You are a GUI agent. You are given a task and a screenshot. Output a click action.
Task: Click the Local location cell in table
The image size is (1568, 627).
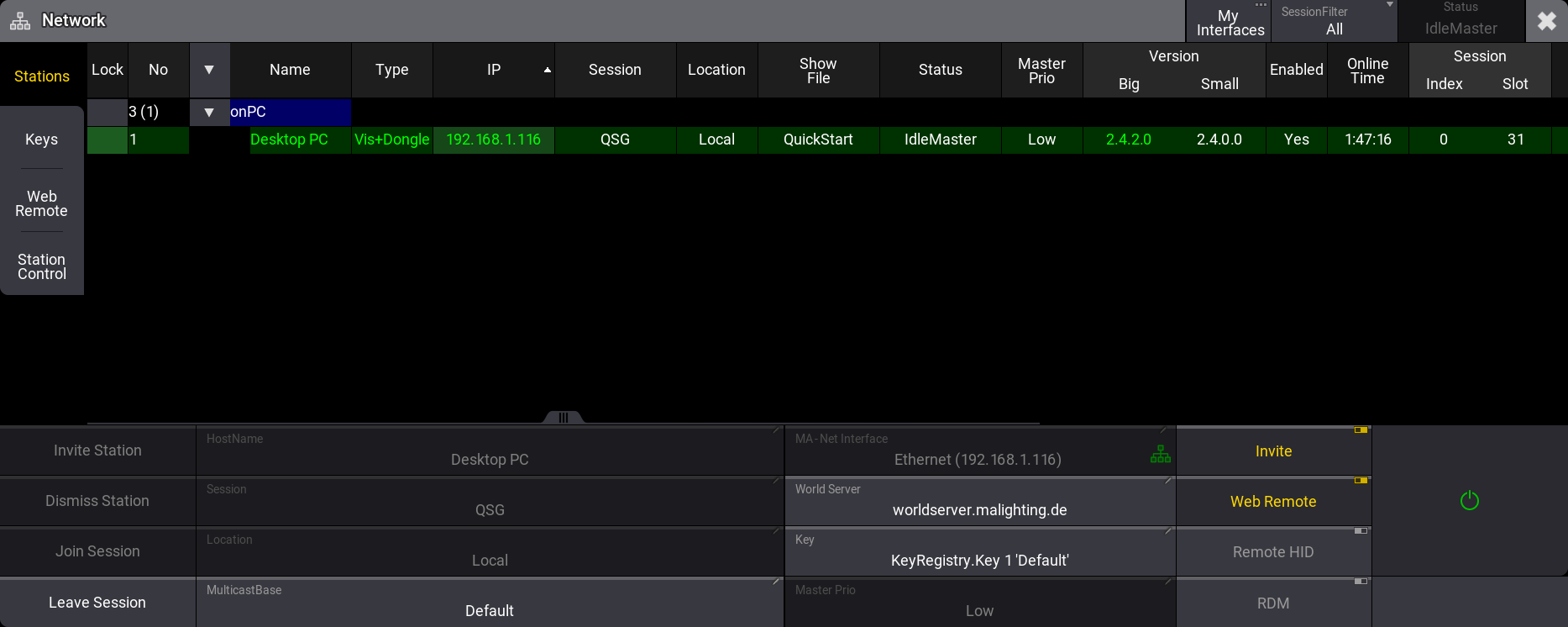coord(716,140)
